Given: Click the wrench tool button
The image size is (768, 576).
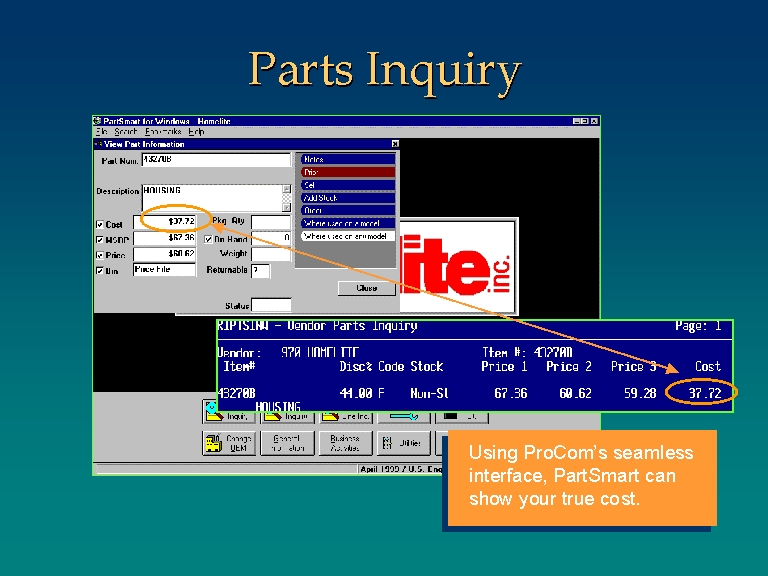Looking at the screenshot, I should [x=404, y=417].
